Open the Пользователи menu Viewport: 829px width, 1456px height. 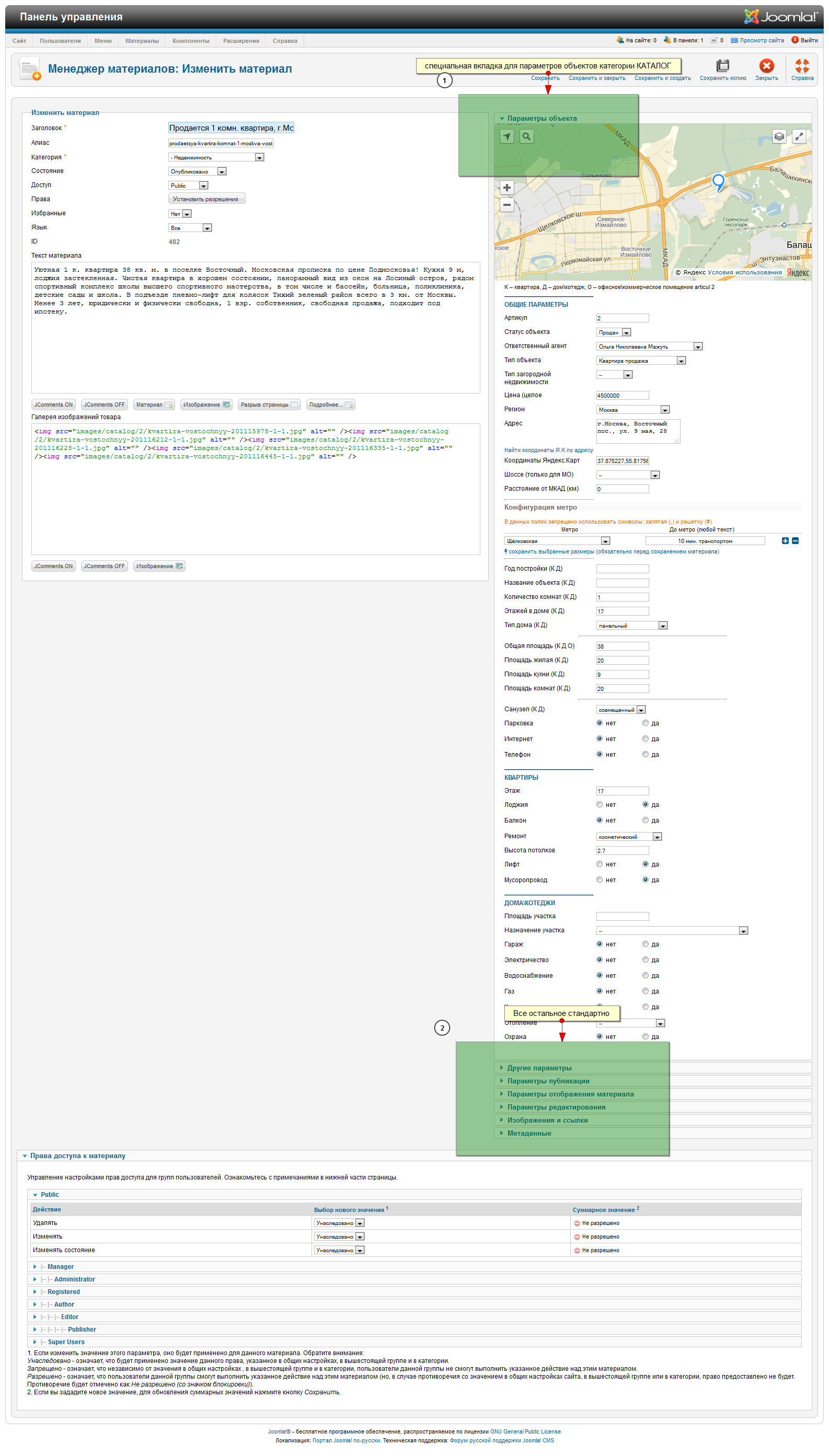pyautogui.click(x=60, y=41)
